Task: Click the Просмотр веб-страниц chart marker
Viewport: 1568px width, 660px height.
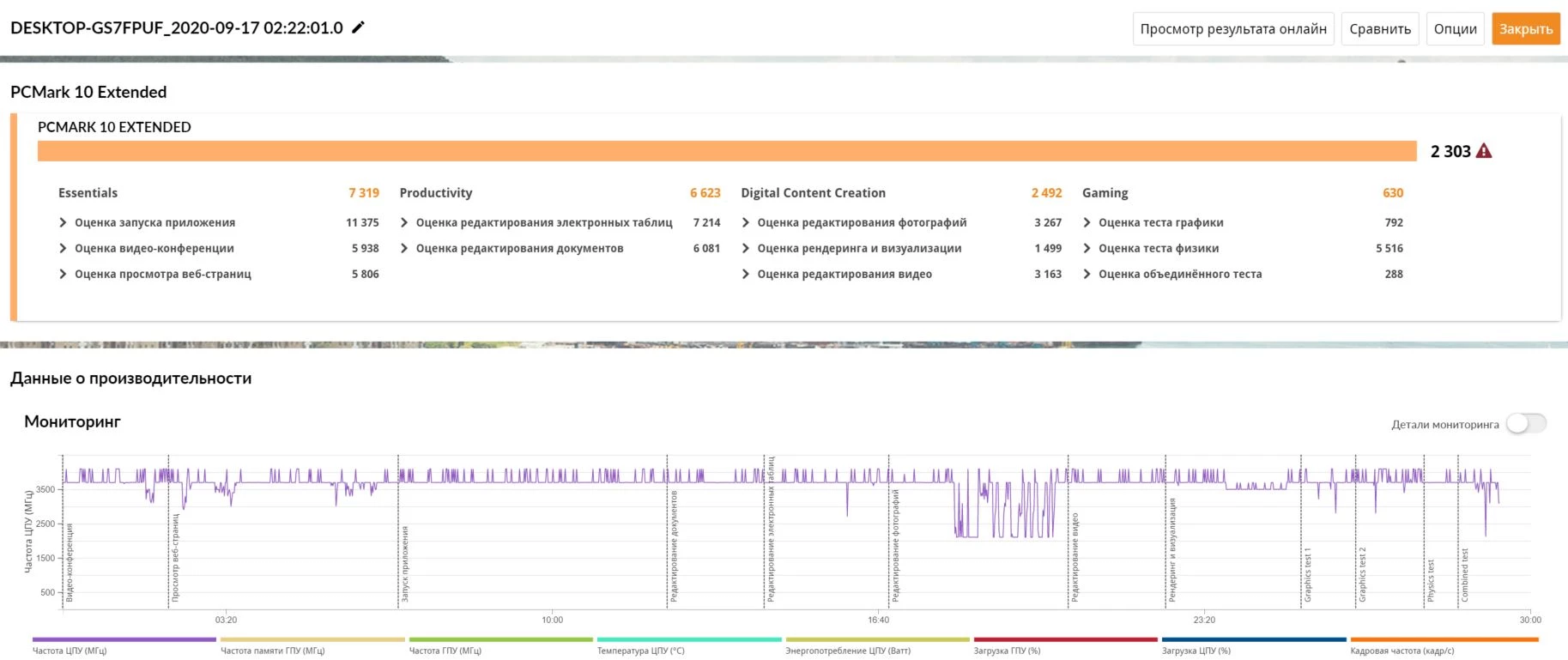Action: tap(175, 558)
